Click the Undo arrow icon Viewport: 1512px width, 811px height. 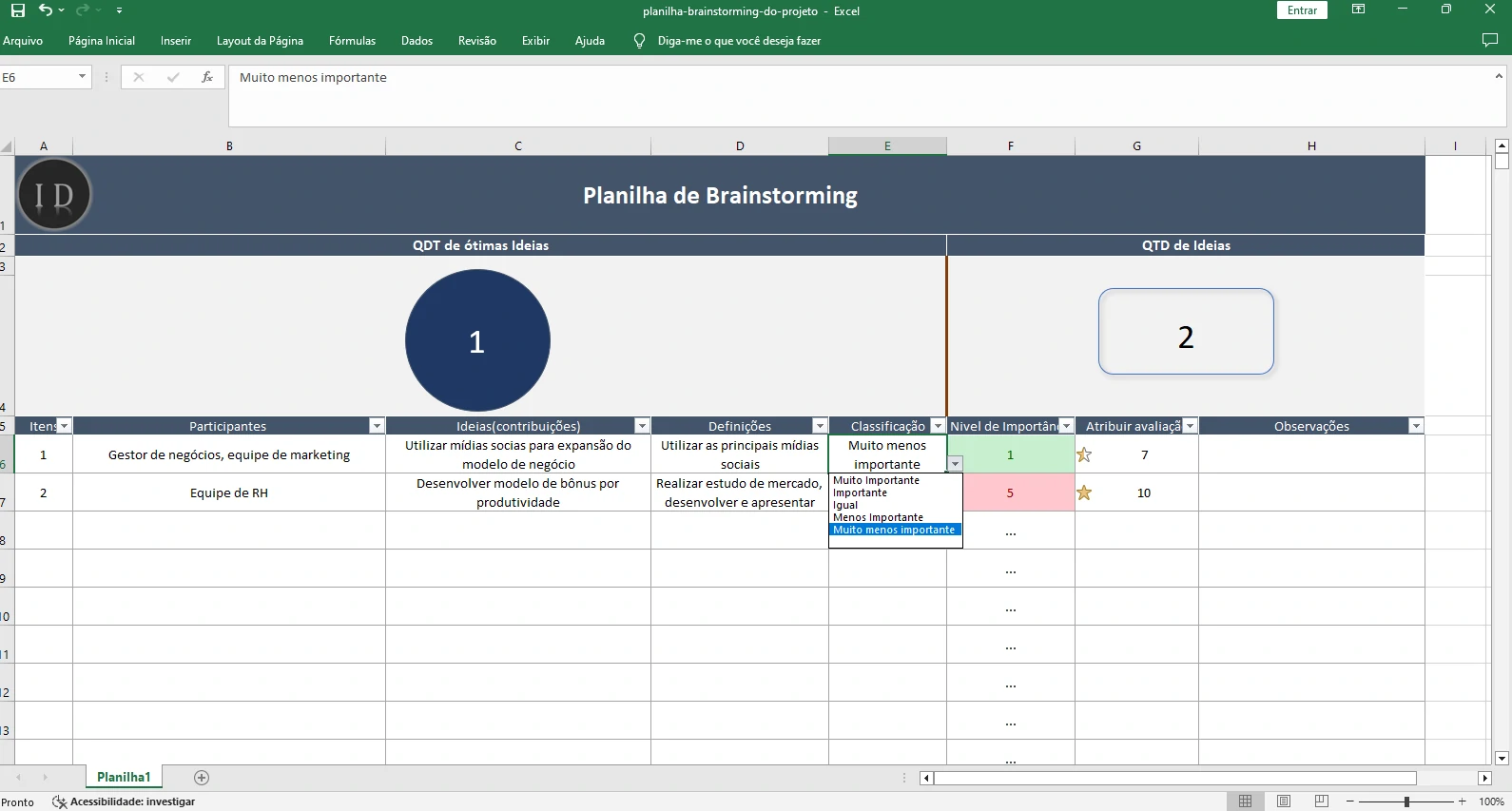click(45, 10)
